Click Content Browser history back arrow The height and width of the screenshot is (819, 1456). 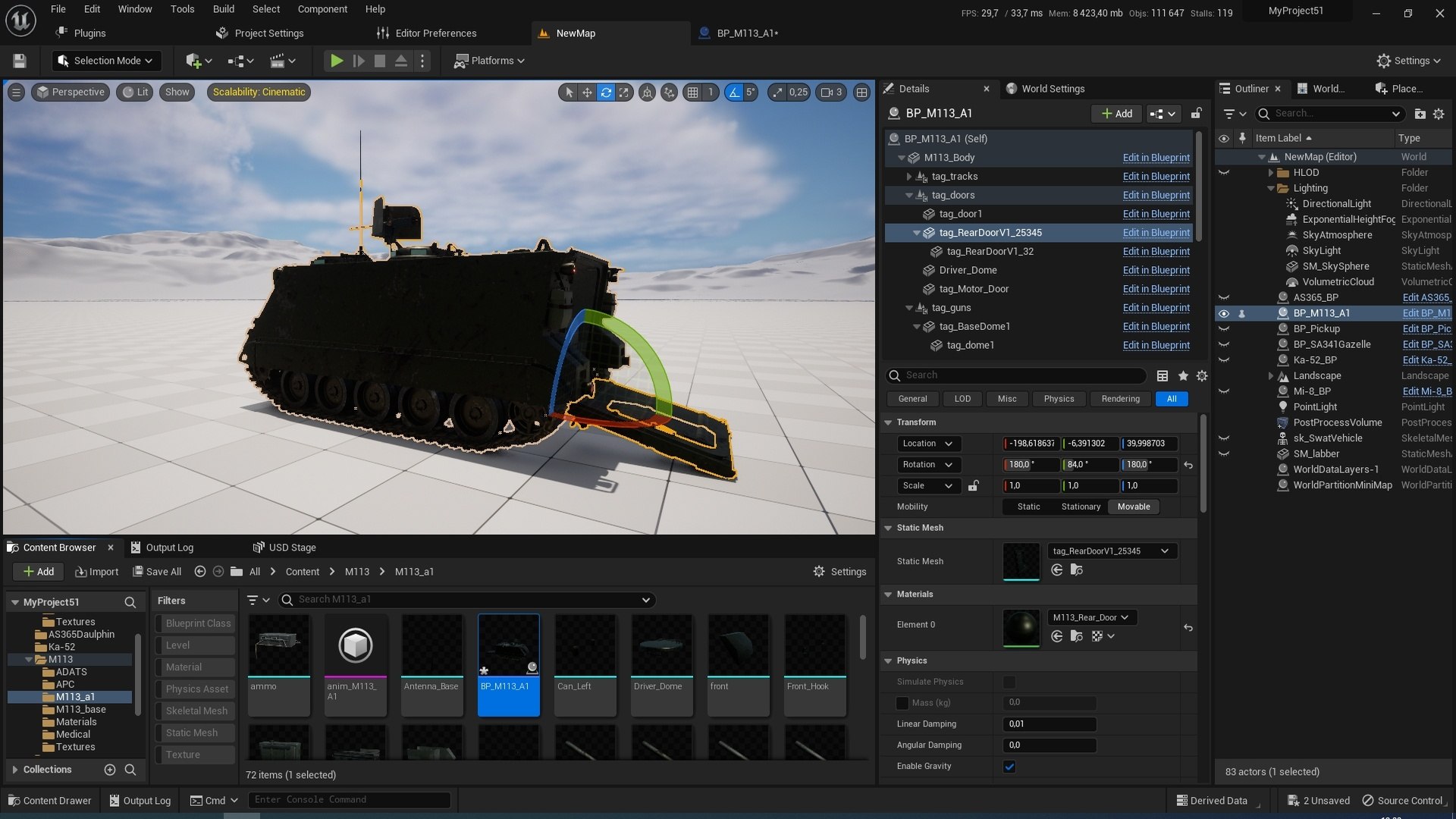point(200,572)
